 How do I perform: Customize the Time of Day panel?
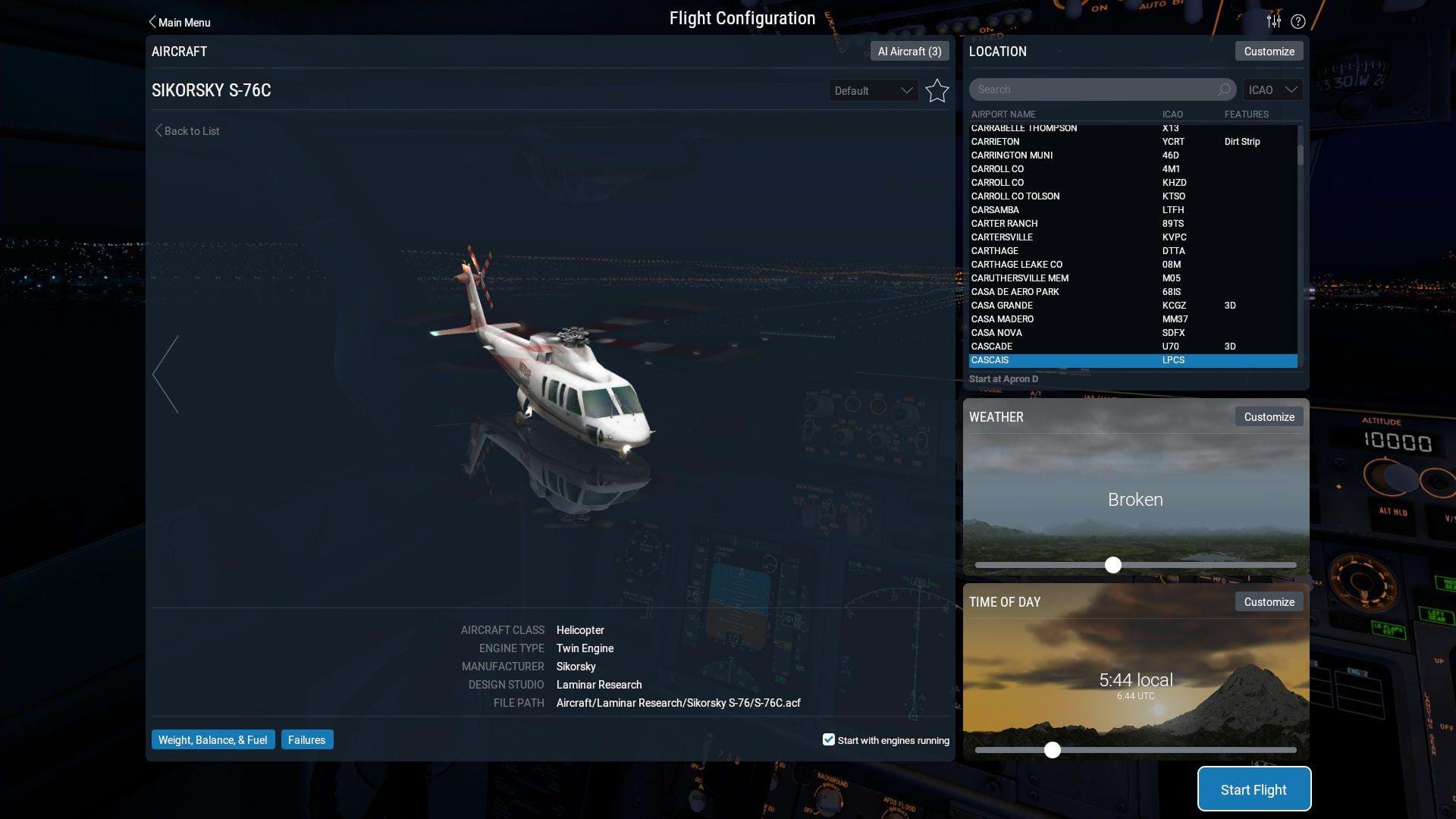[x=1269, y=601]
